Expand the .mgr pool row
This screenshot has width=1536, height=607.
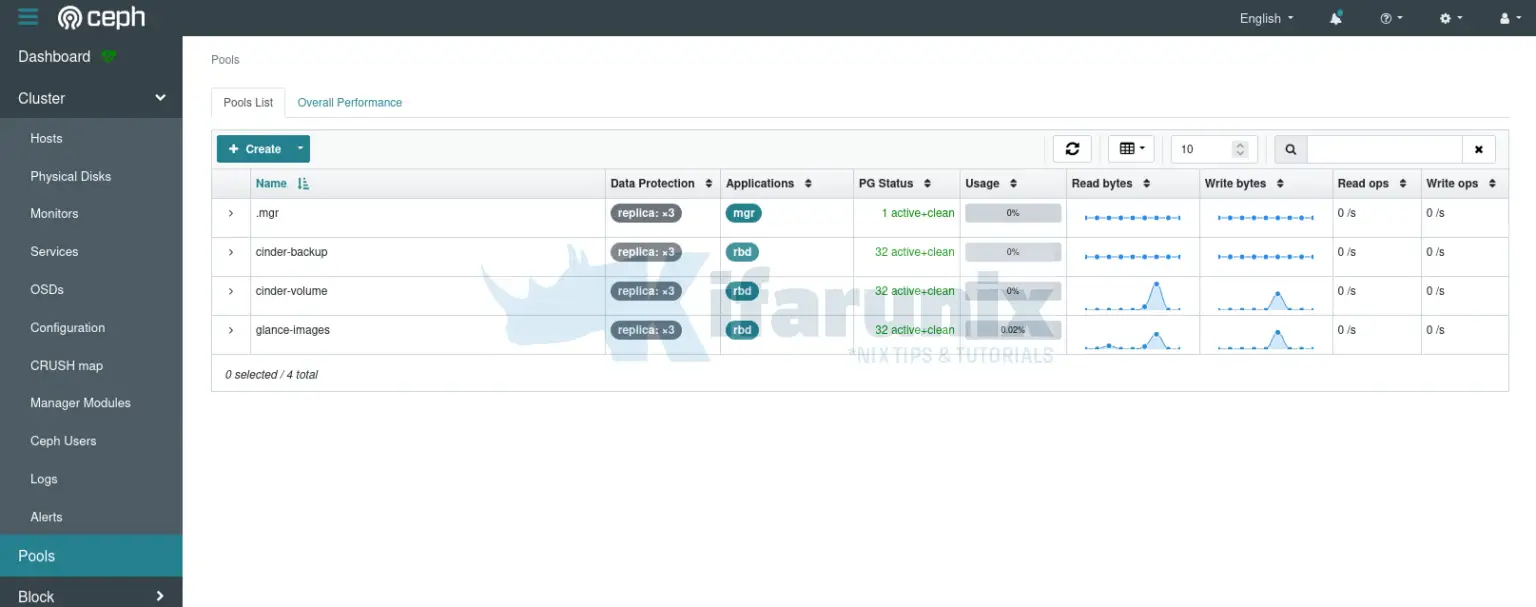tap(229, 213)
